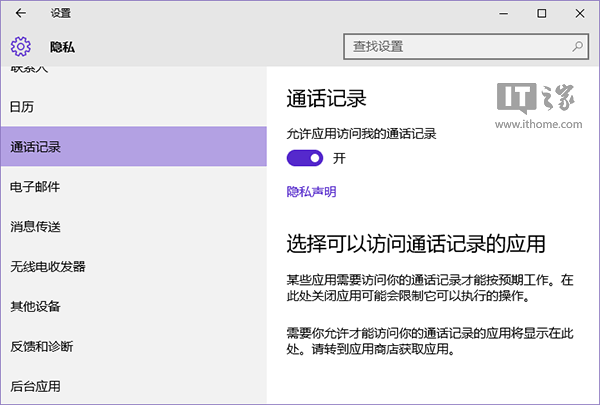Open the 隐私声明 privacy statement link
The width and height of the screenshot is (600, 405).
click(x=311, y=191)
